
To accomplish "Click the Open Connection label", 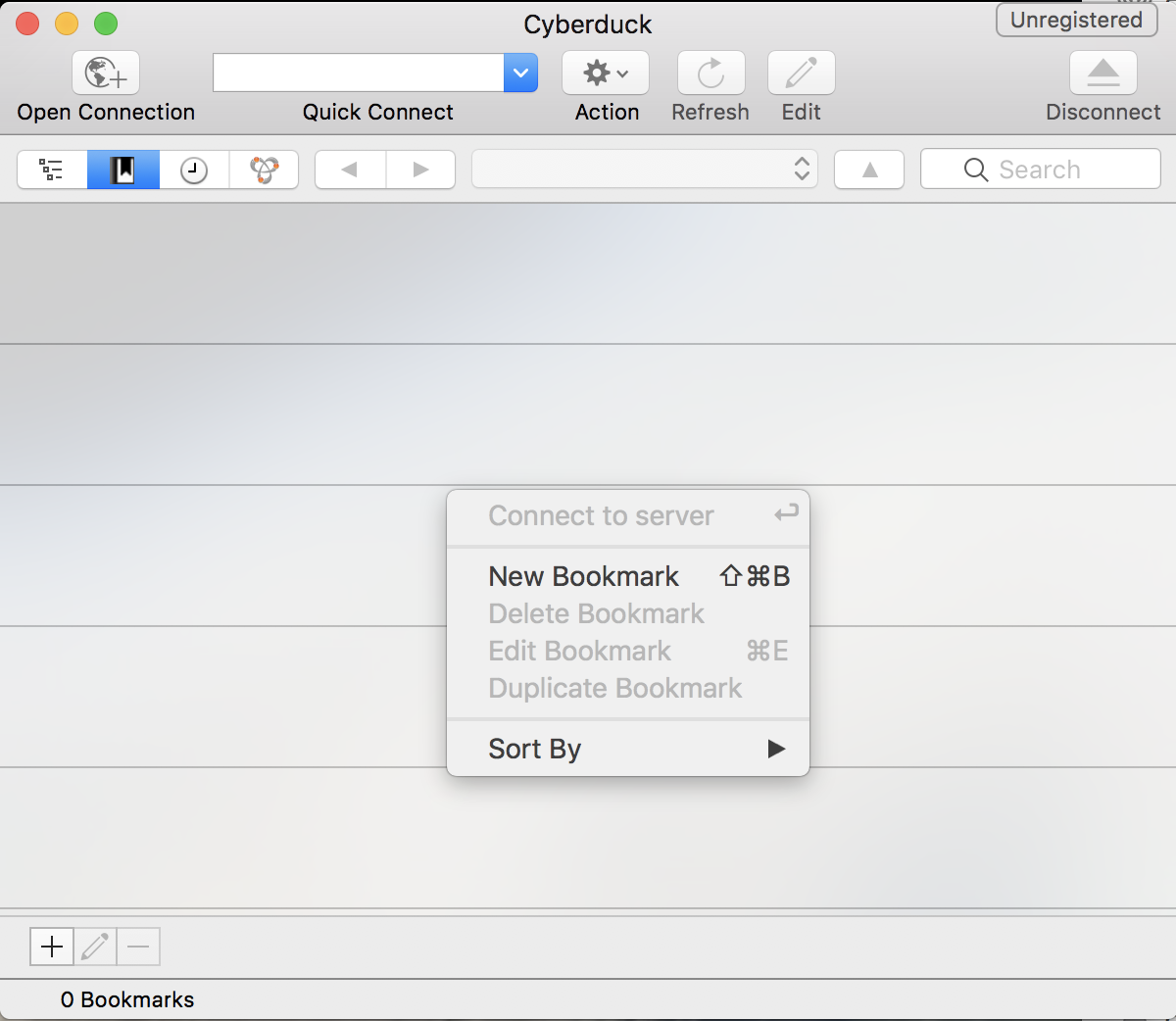I will [x=106, y=112].
